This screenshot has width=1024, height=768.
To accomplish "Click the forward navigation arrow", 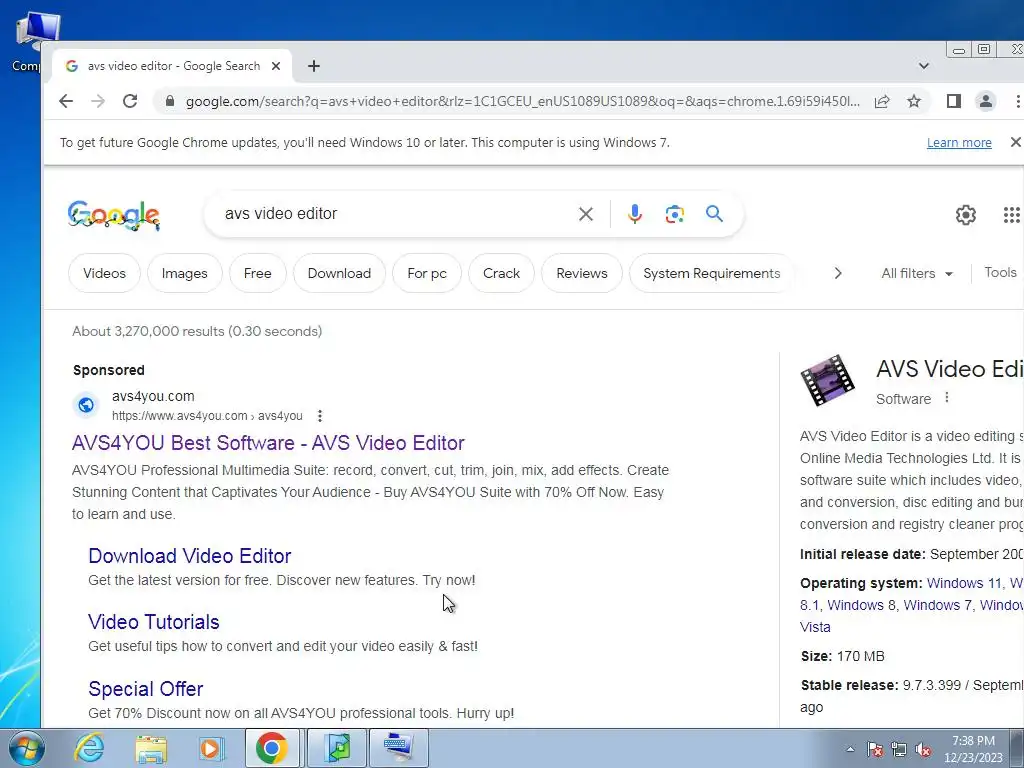I will tap(98, 101).
